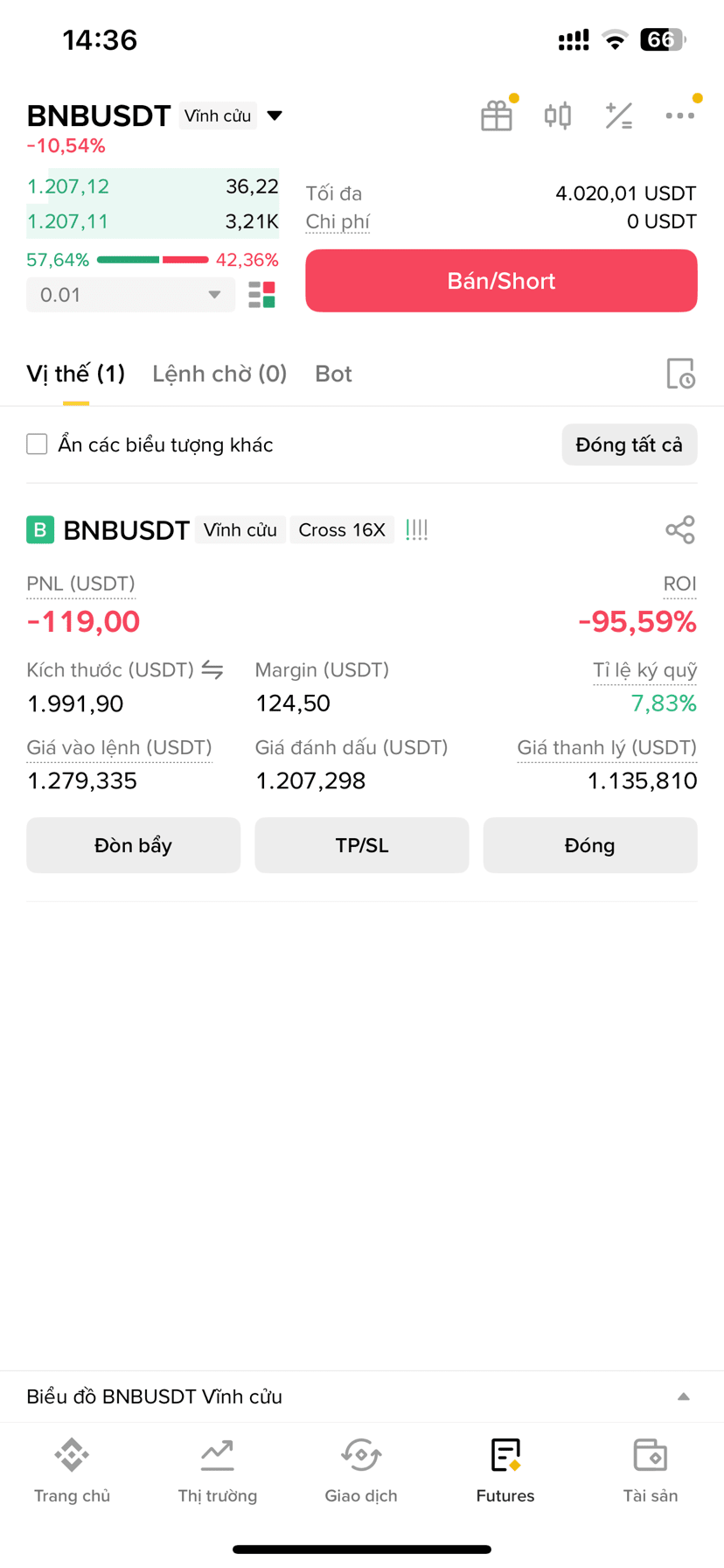Switch to Lệnh chờ (0) tab
Screen dimensions: 724x1568
click(x=219, y=374)
